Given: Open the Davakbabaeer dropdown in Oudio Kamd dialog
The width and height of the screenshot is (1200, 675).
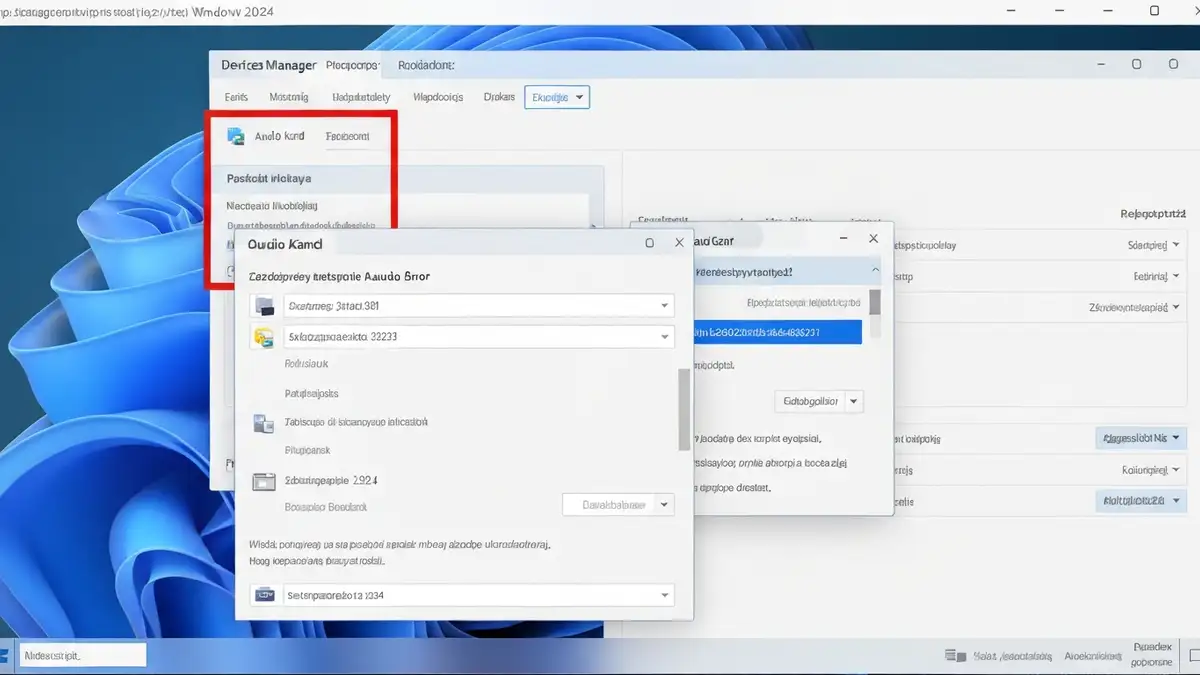Looking at the screenshot, I should click(664, 505).
